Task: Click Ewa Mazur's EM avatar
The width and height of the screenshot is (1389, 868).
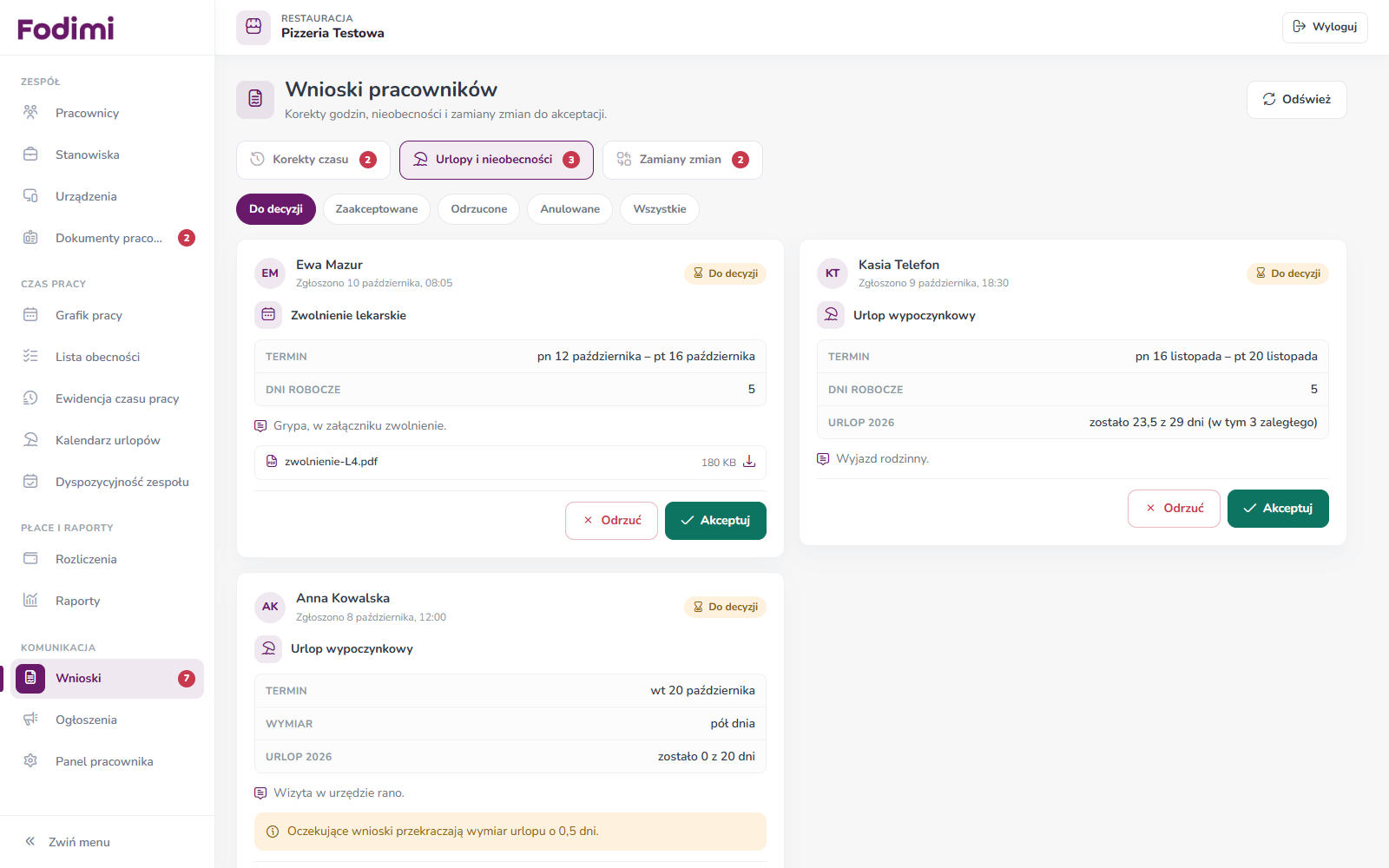Action: [270, 273]
